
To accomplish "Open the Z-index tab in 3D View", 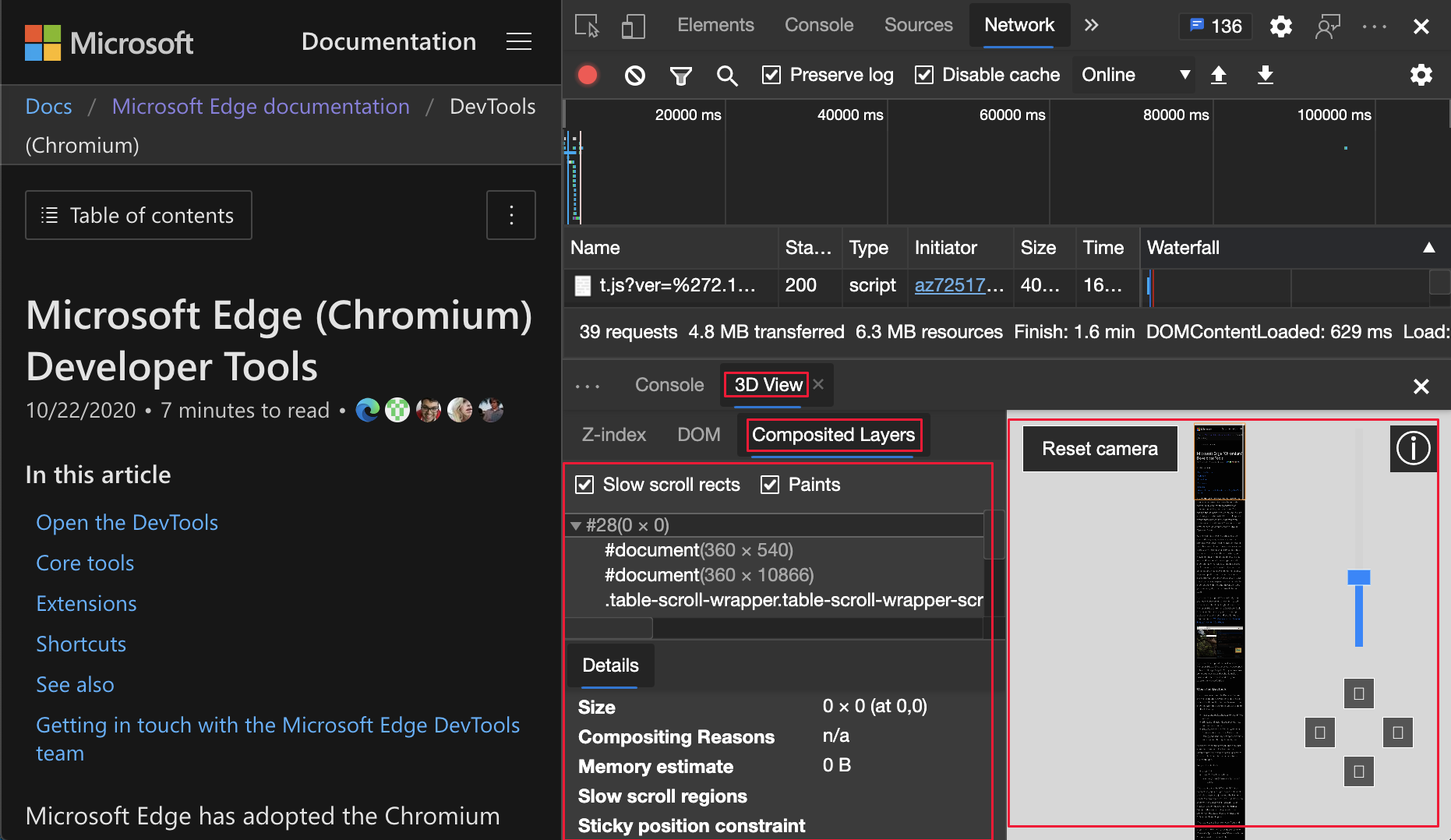I will pos(613,434).
